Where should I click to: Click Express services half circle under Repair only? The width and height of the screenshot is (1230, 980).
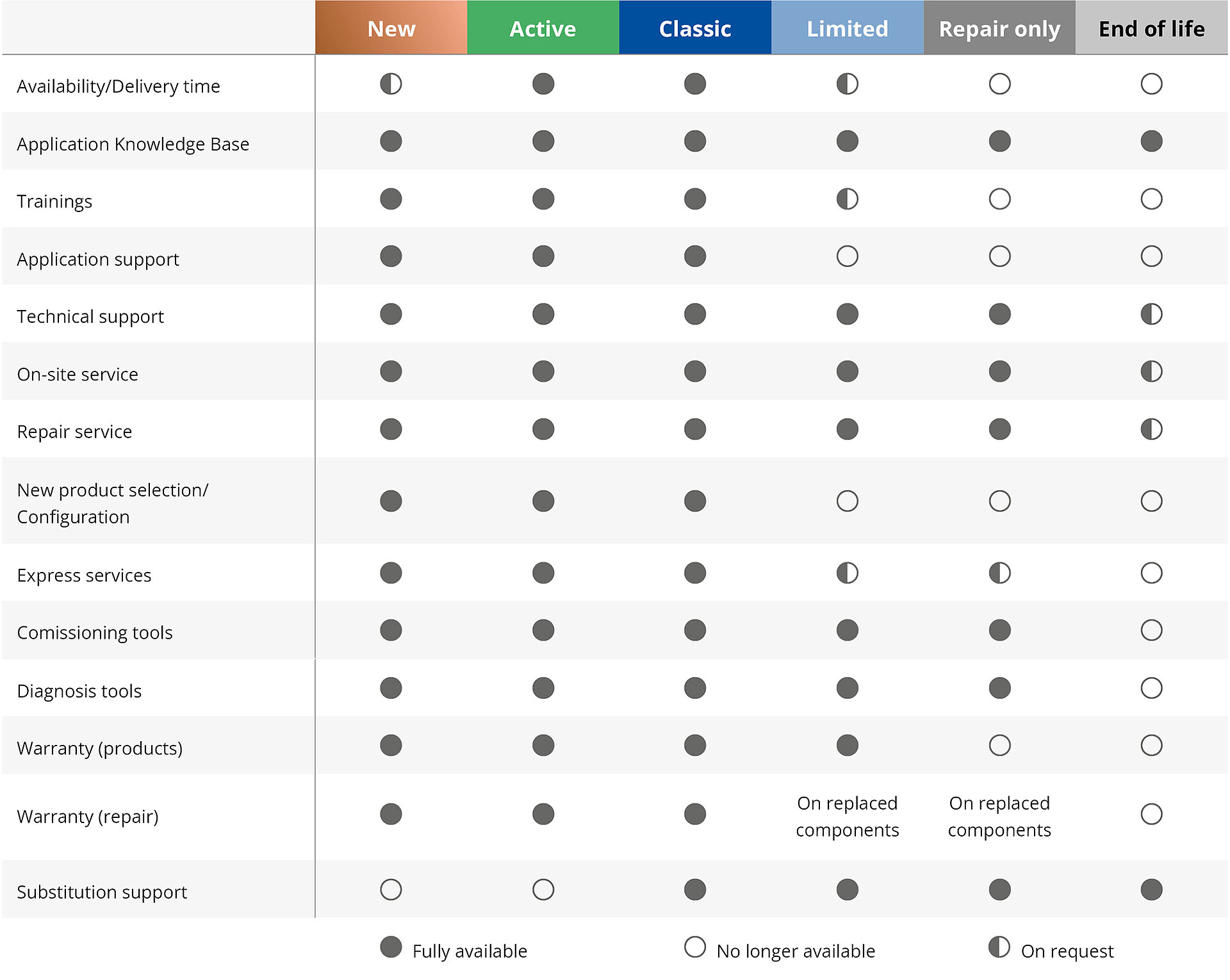999,573
